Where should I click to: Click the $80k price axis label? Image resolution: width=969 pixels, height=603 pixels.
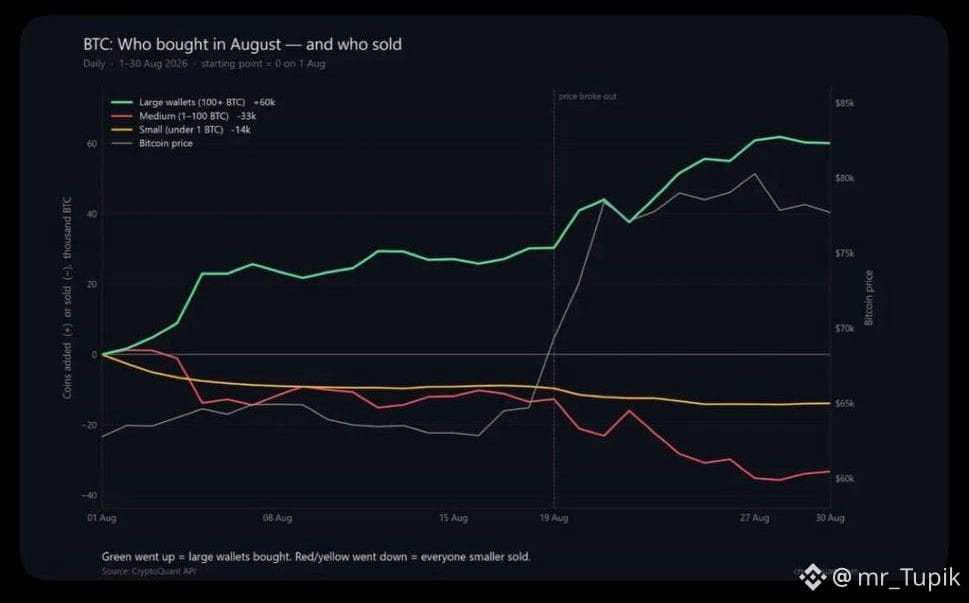[x=844, y=178]
